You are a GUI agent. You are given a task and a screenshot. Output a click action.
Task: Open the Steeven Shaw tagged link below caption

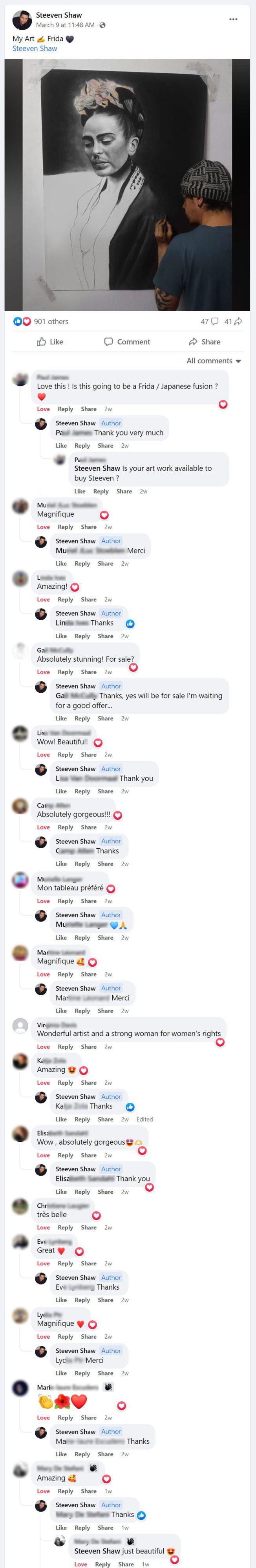pos(35,48)
